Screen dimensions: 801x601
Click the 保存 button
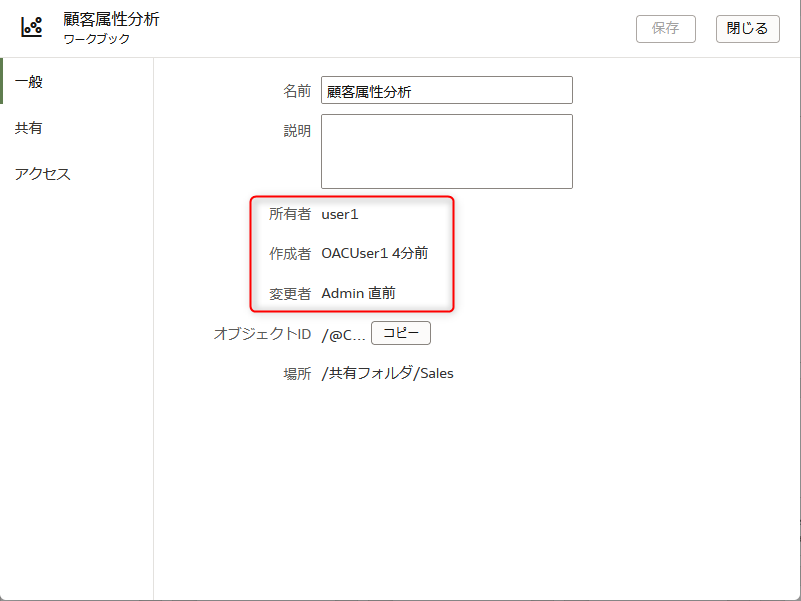click(666, 29)
